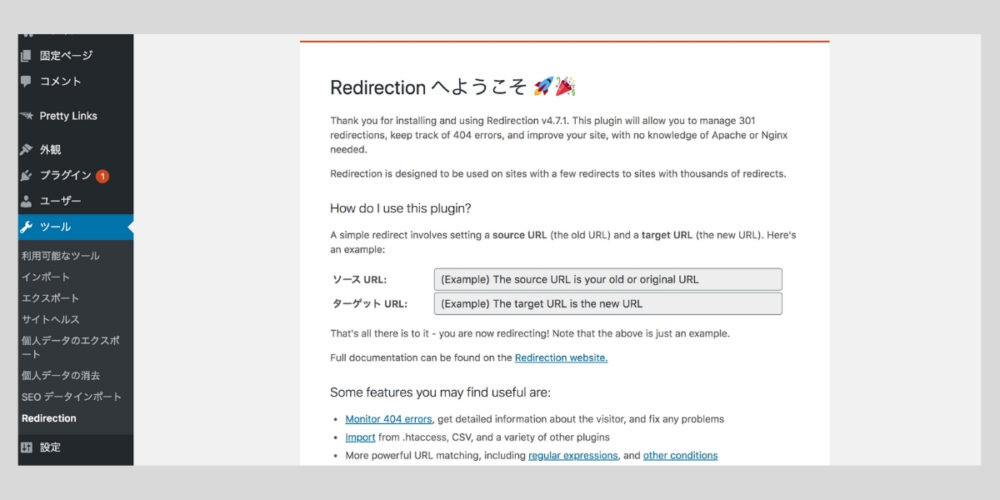This screenshot has height=500, width=1000.
Task: Open the エクスポート submenu item
Action: [x=50, y=298]
